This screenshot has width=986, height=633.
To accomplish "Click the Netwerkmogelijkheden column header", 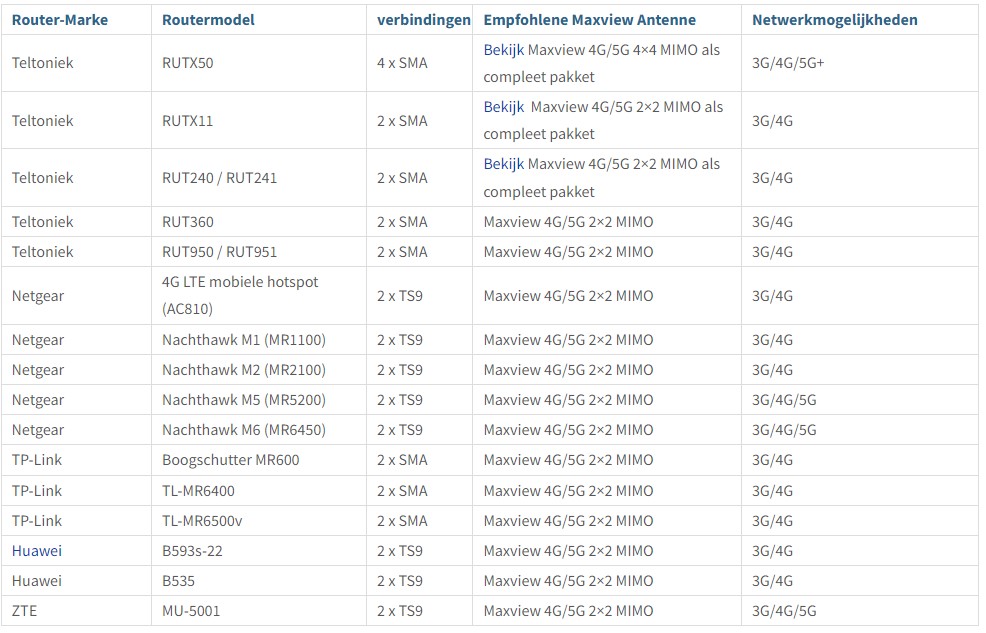I will coord(834,19).
